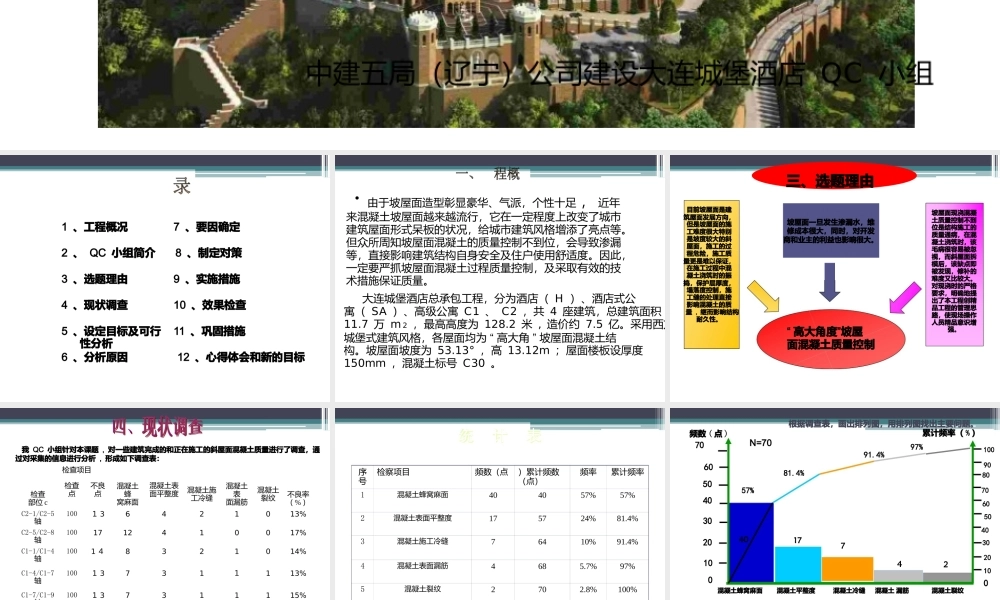The image size is (1000, 600).
Task: Click the dark blue bar in the Pareto chart
Action: pyautogui.click(x=751, y=542)
